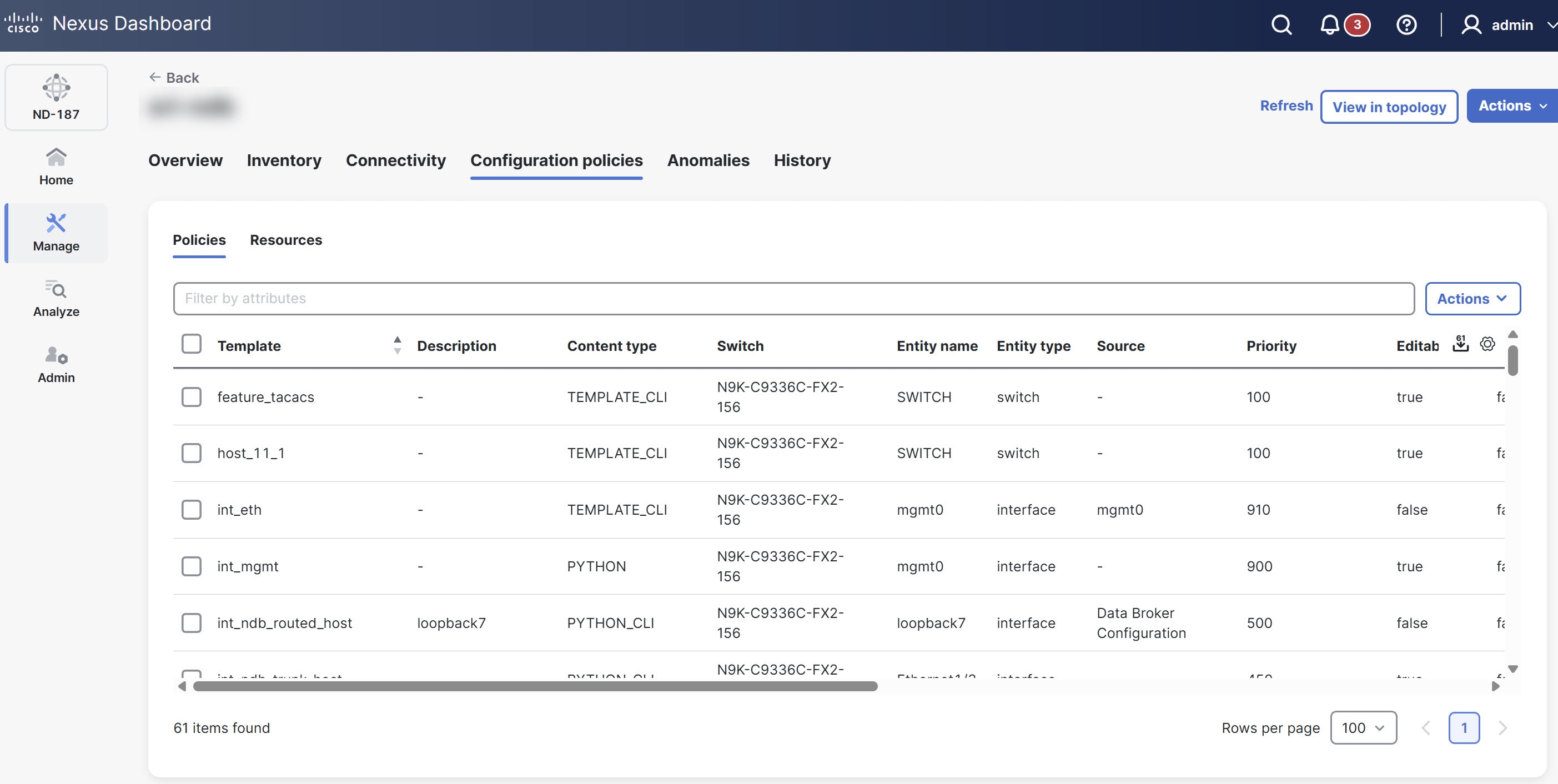Open the Admin section in the sidebar

[x=56, y=363]
